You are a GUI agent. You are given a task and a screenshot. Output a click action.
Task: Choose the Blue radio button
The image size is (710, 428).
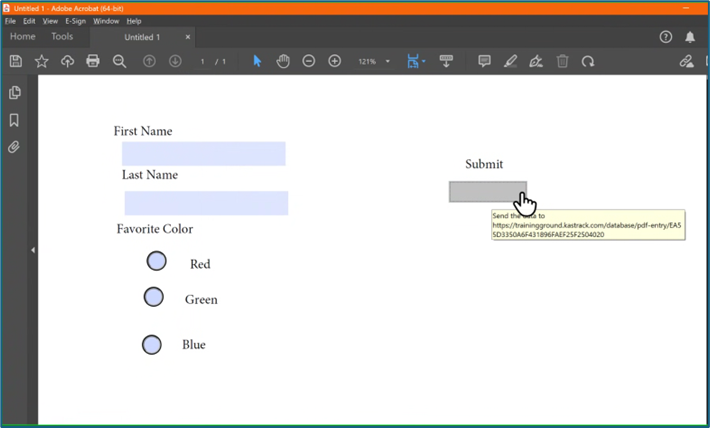(x=152, y=345)
